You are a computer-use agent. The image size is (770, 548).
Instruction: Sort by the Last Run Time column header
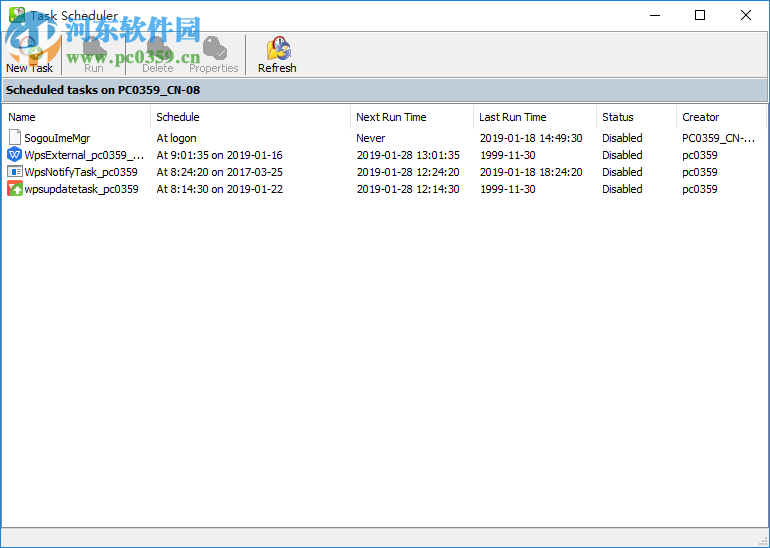point(535,117)
